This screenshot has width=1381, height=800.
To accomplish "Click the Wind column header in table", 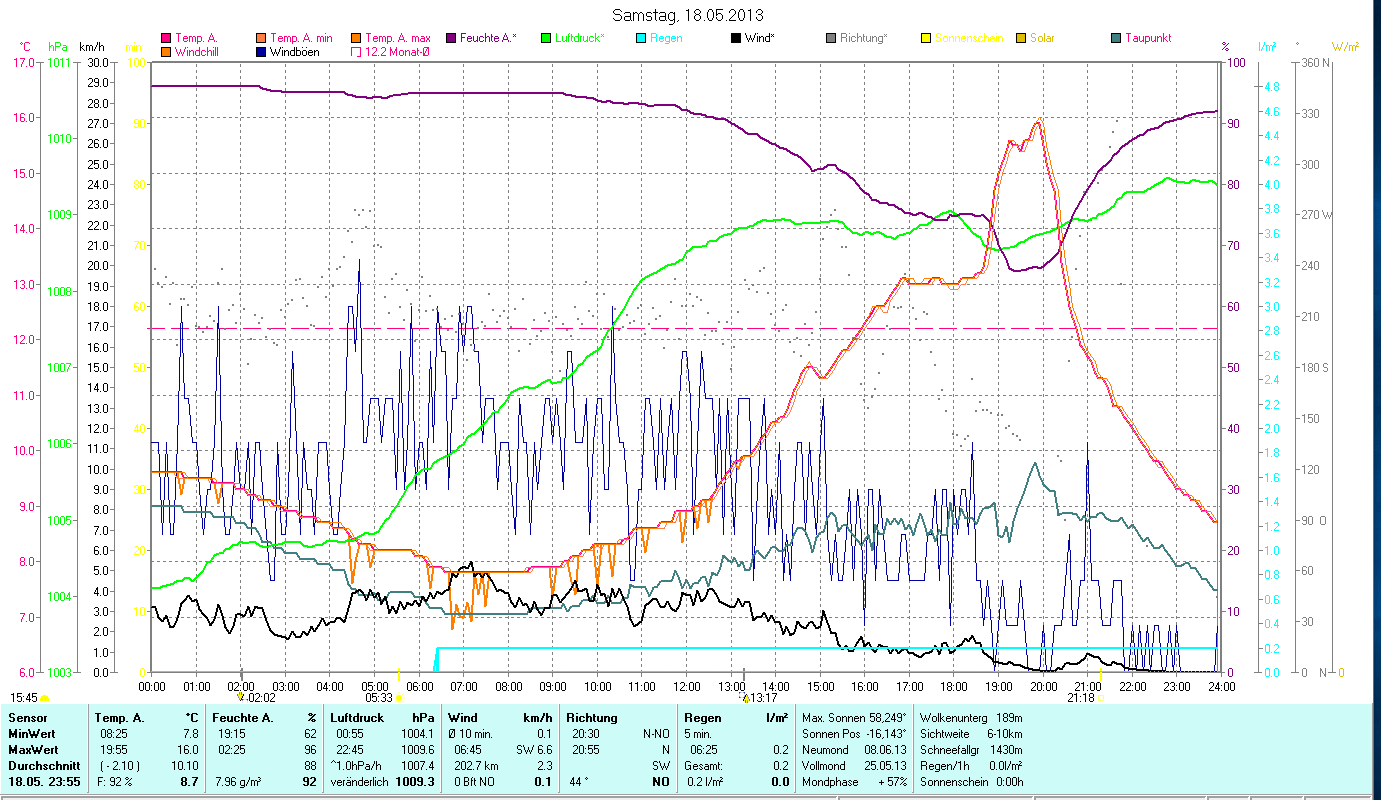I will click(464, 718).
